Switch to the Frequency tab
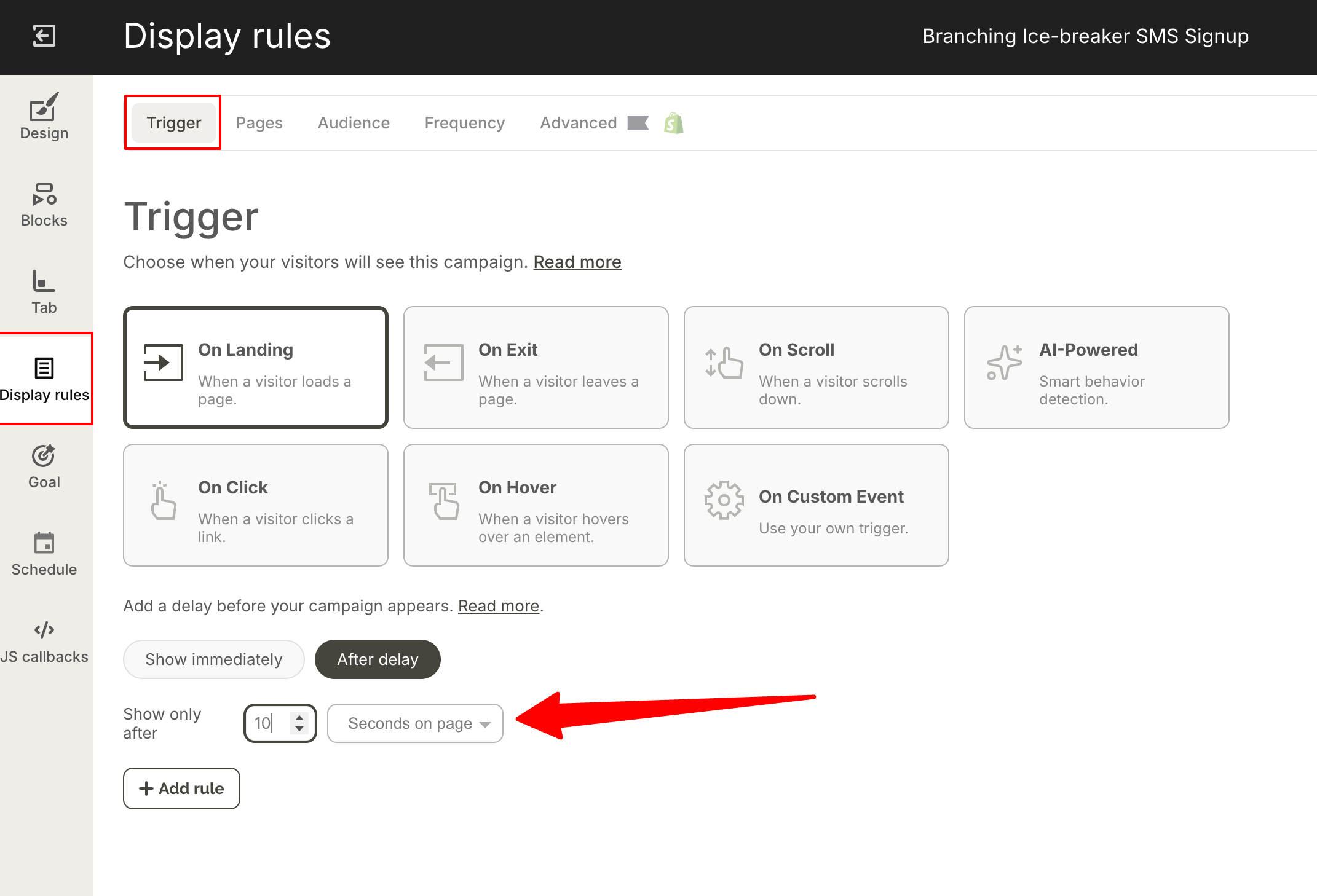The height and width of the screenshot is (896, 1317). (x=464, y=122)
